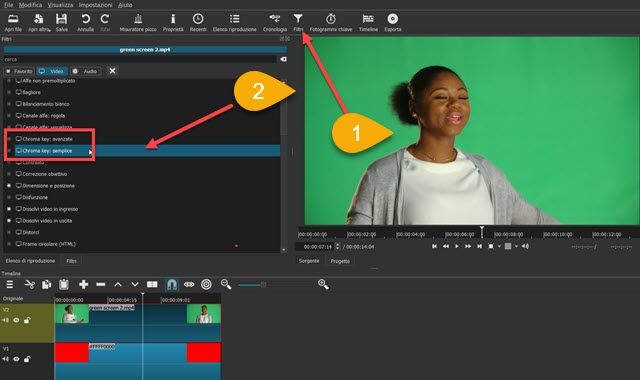Image resolution: width=640 pixels, height=380 pixels.
Task: Close the filter chooser with X
Action: point(112,71)
